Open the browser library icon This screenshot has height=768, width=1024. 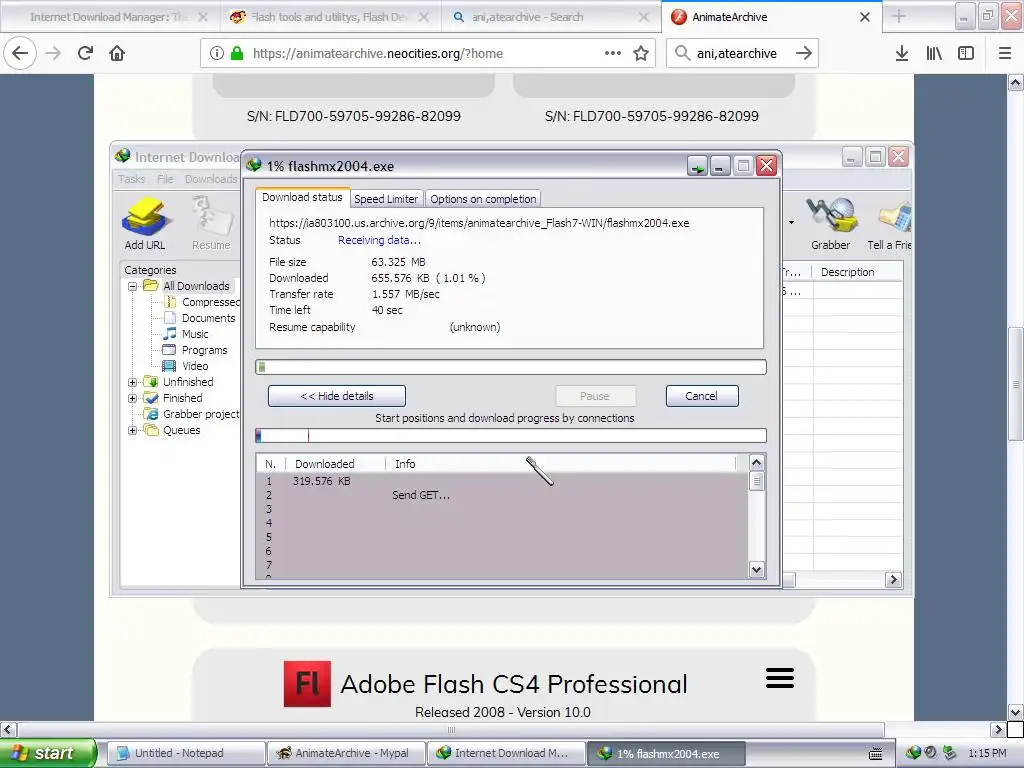click(x=934, y=53)
